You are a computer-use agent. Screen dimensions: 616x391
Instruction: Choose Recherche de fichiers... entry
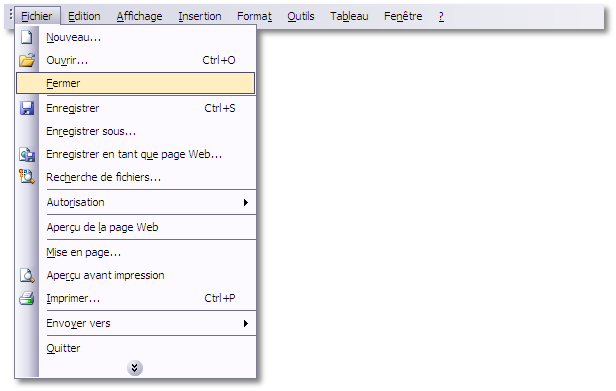point(136,177)
